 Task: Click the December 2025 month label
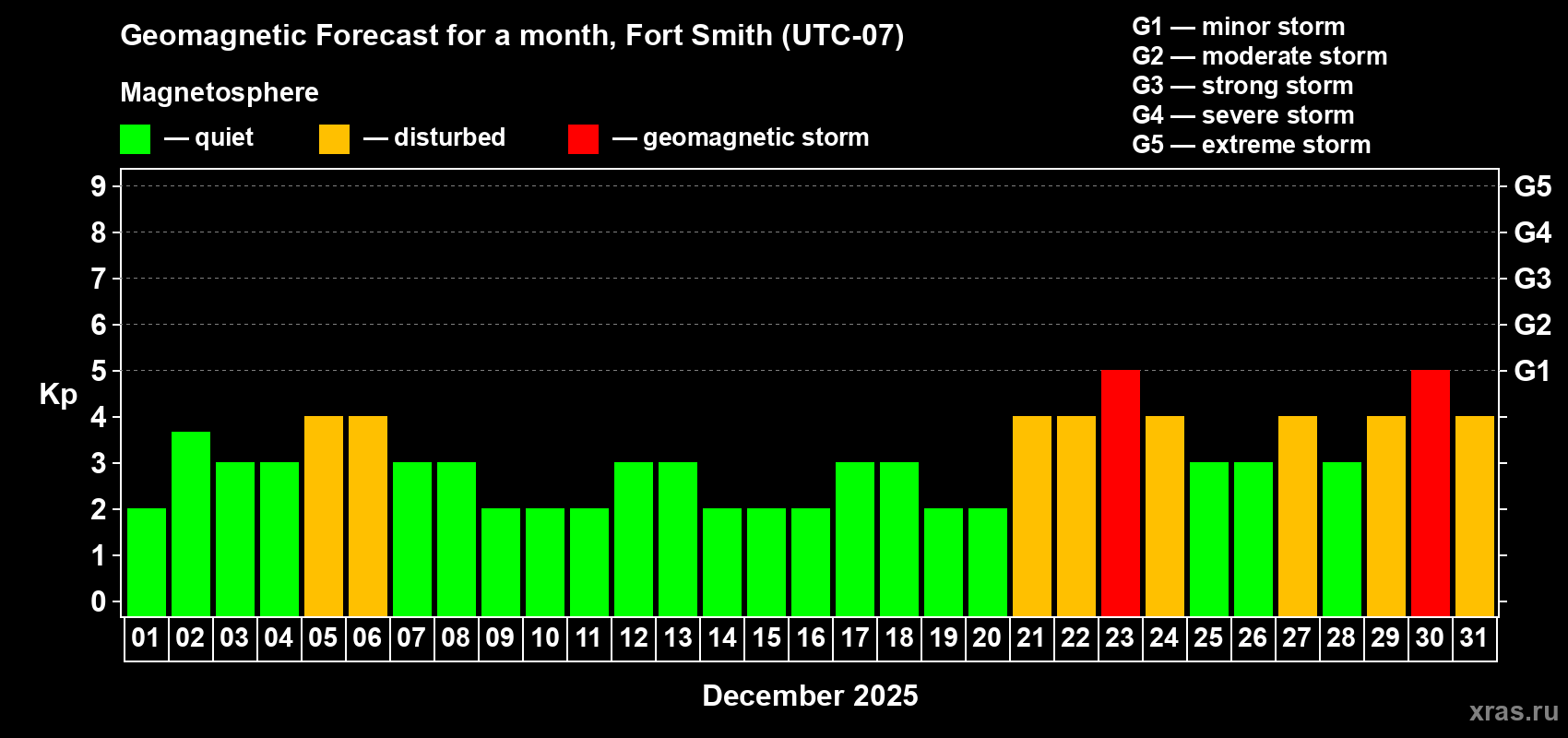pyautogui.click(x=810, y=696)
